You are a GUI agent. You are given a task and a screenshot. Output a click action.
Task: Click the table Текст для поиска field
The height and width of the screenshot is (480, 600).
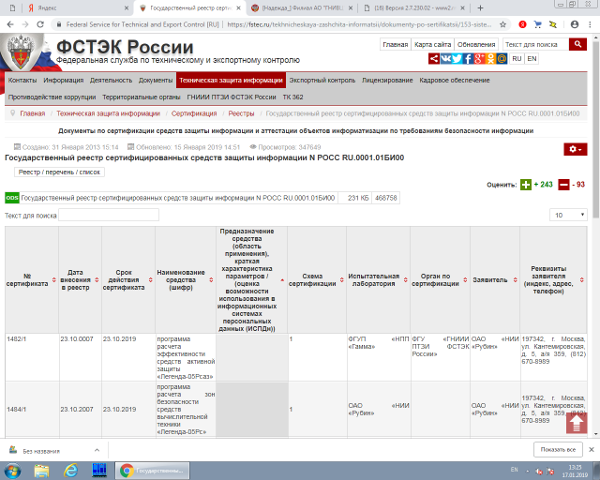pyautogui.click(x=109, y=215)
